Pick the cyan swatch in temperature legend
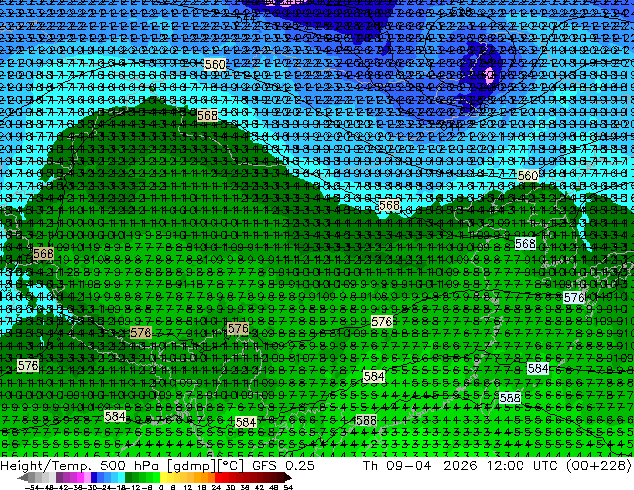Screen dimensions: 634x490 tap(121, 477)
